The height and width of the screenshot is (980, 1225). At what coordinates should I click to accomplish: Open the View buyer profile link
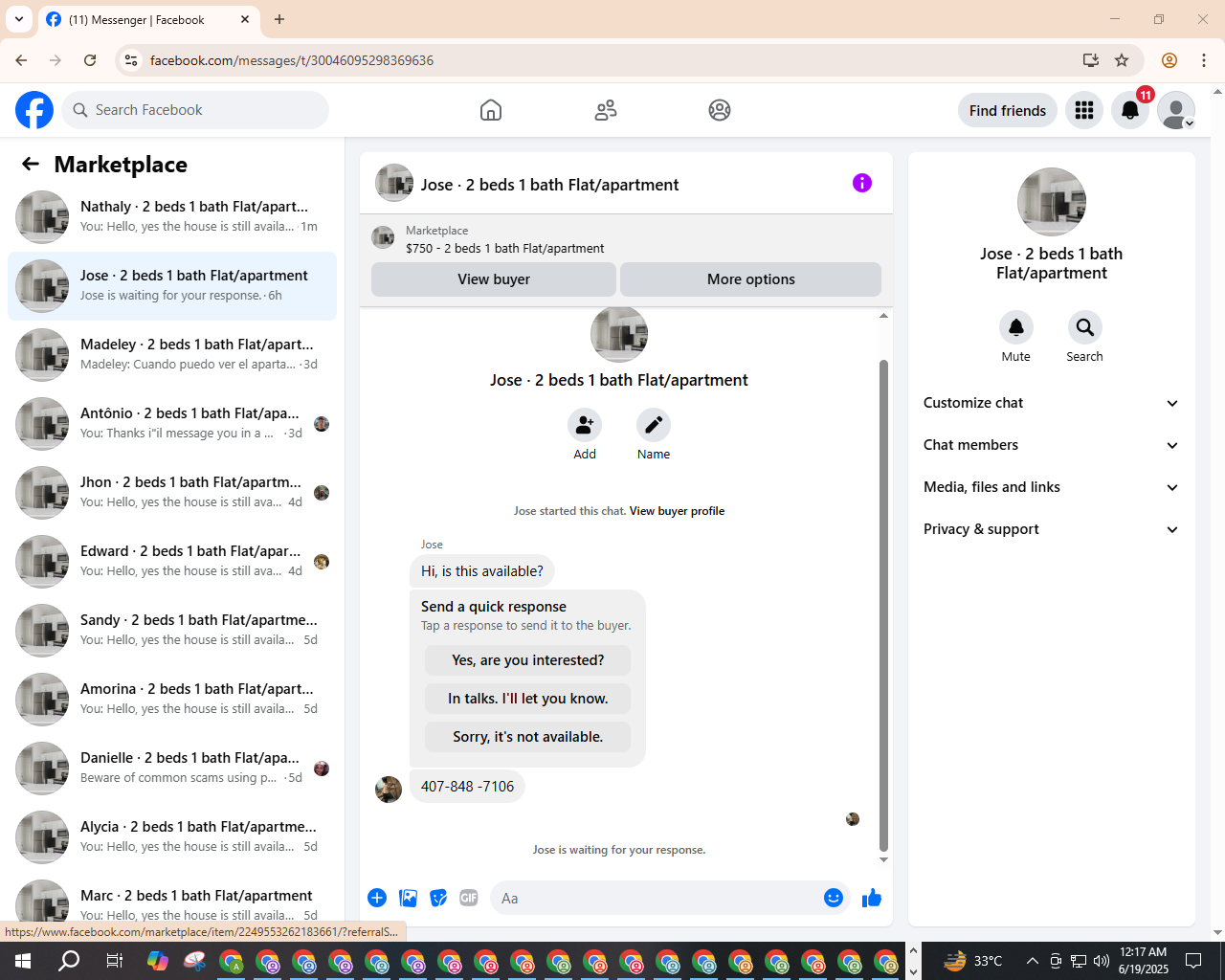pos(677,511)
